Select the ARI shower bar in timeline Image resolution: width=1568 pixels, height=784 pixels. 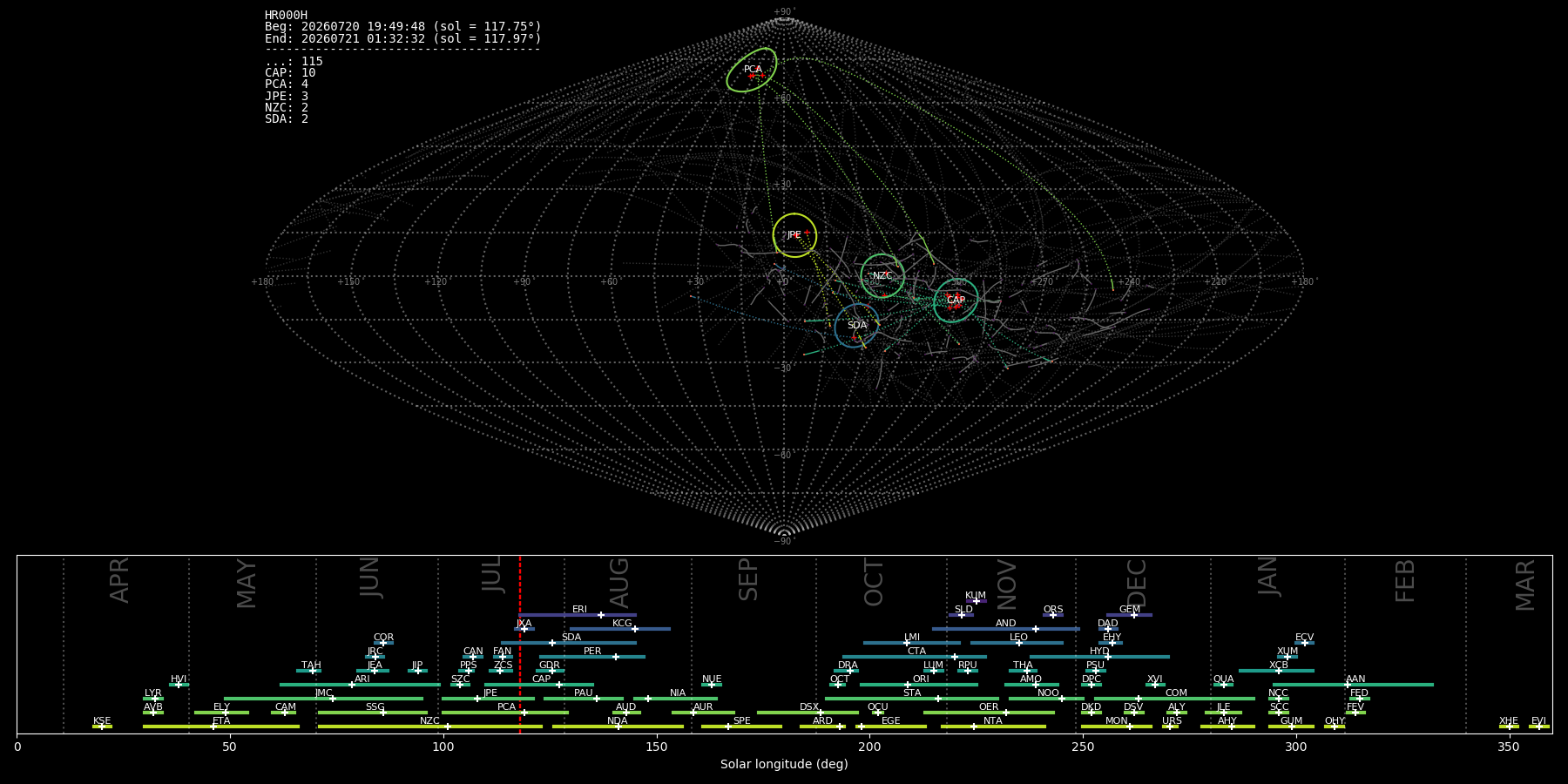click(360, 685)
